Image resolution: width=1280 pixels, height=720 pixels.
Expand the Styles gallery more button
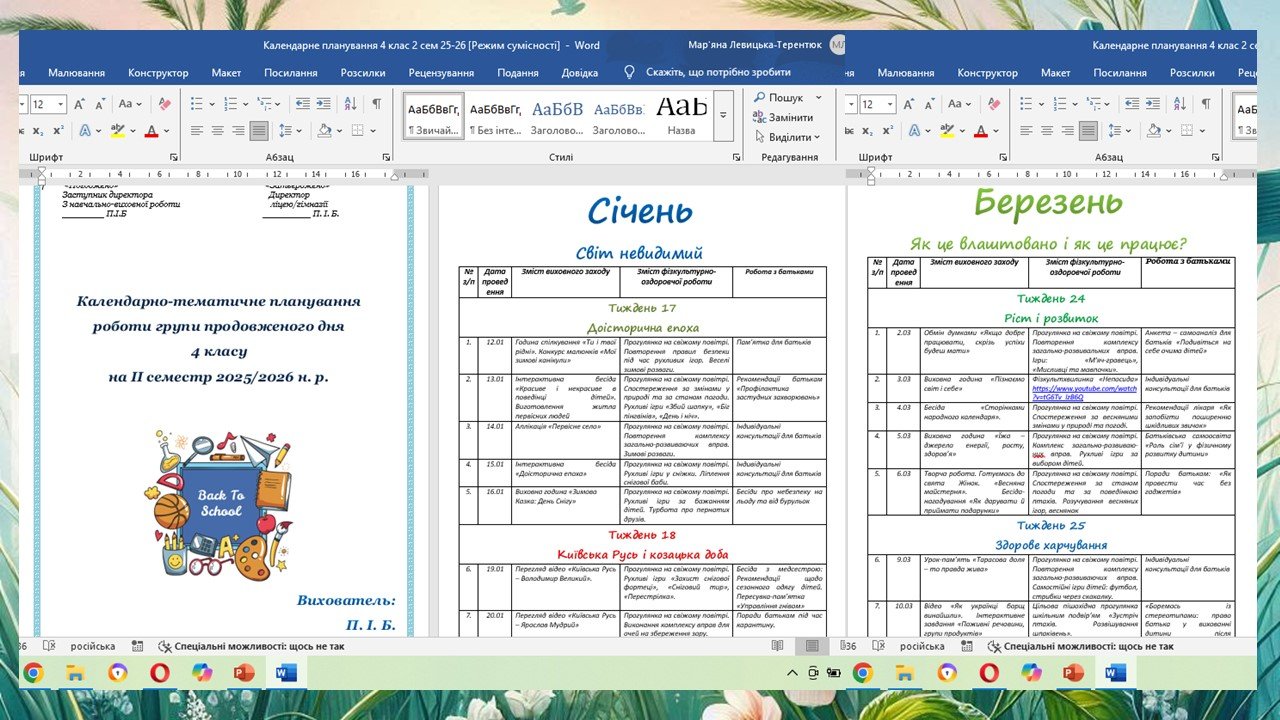(x=723, y=117)
